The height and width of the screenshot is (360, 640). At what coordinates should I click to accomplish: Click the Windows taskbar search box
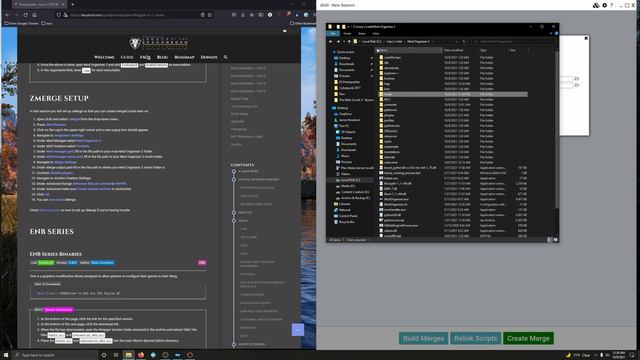(x=56, y=355)
